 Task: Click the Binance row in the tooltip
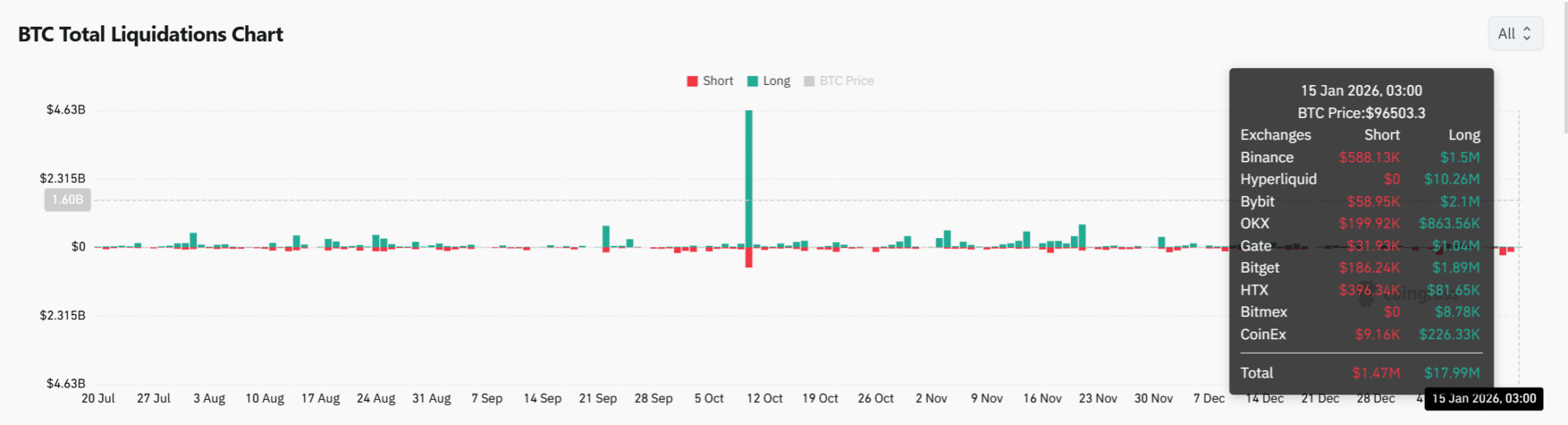pos(1360,157)
